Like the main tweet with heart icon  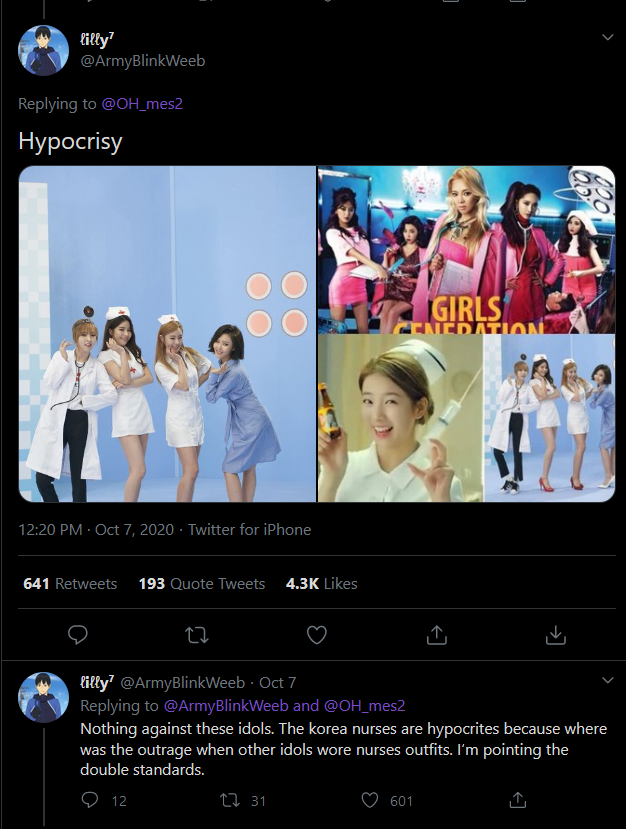(317, 634)
